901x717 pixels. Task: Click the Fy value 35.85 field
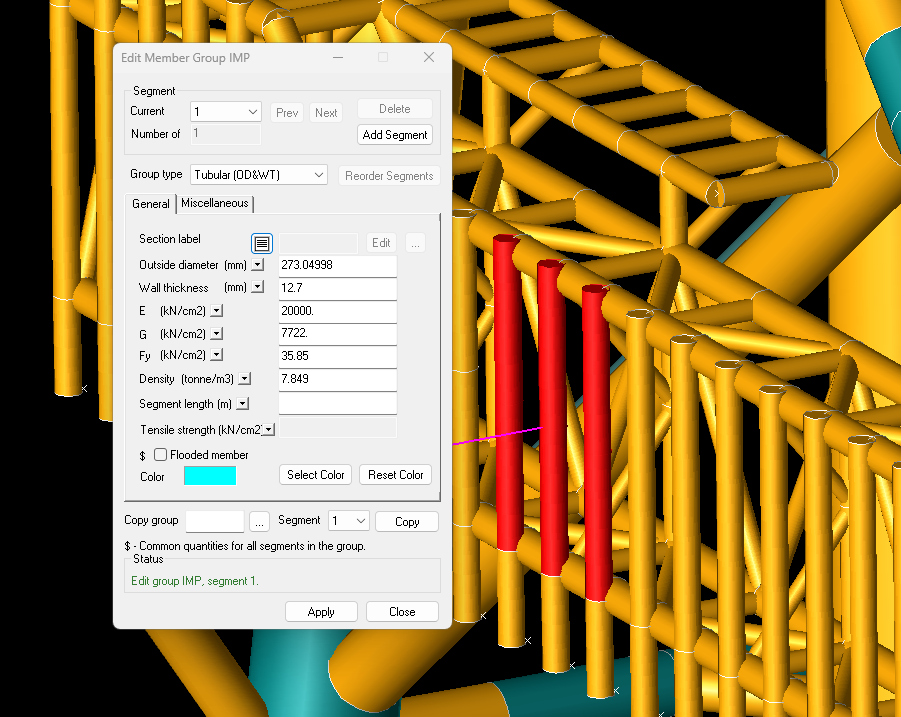click(338, 356)
